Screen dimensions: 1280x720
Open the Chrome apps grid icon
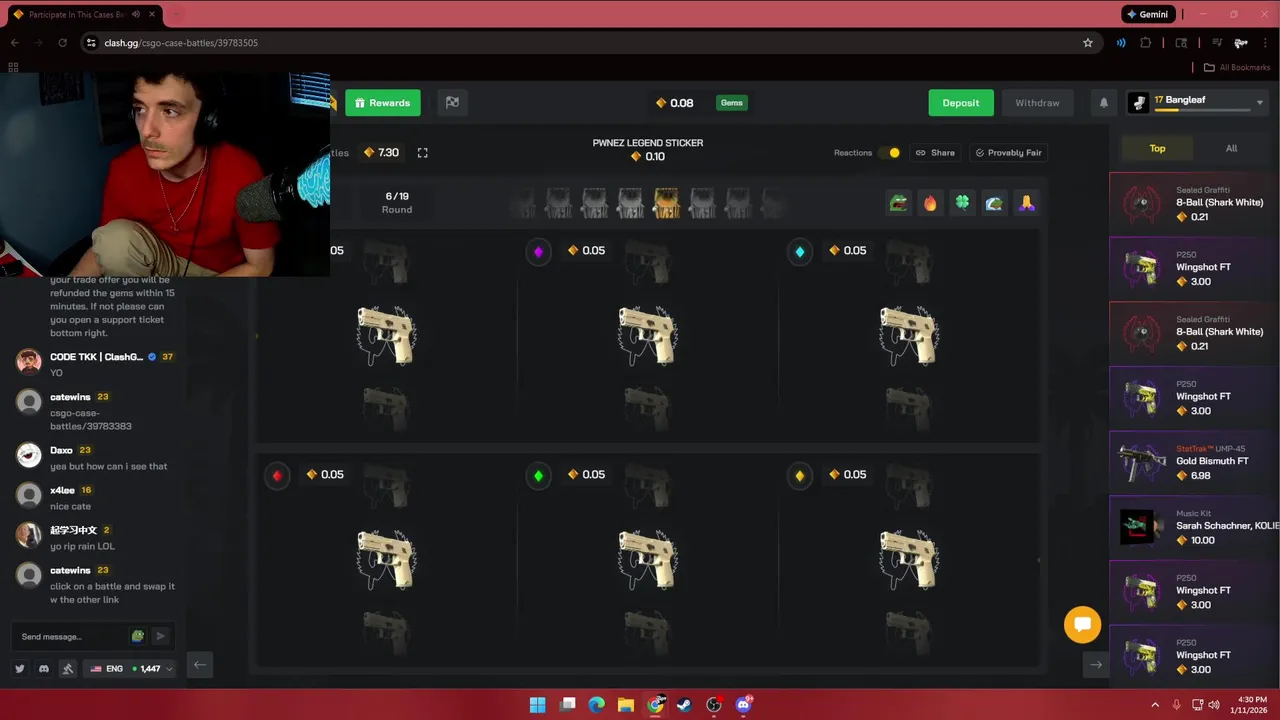click(13, 67)
